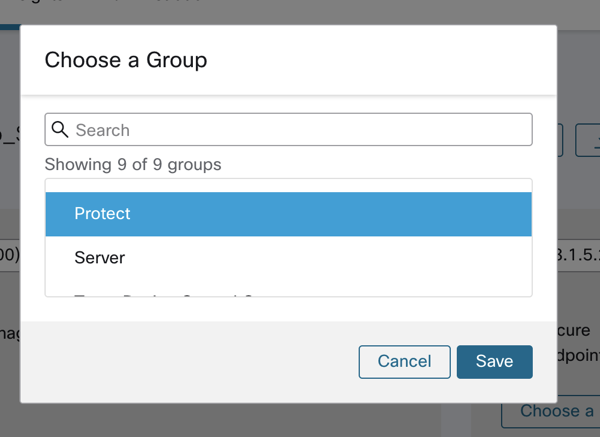The image size is (600, 437).
Task: Click the magnifying glass search icon
Action: (x=60, y=130)
